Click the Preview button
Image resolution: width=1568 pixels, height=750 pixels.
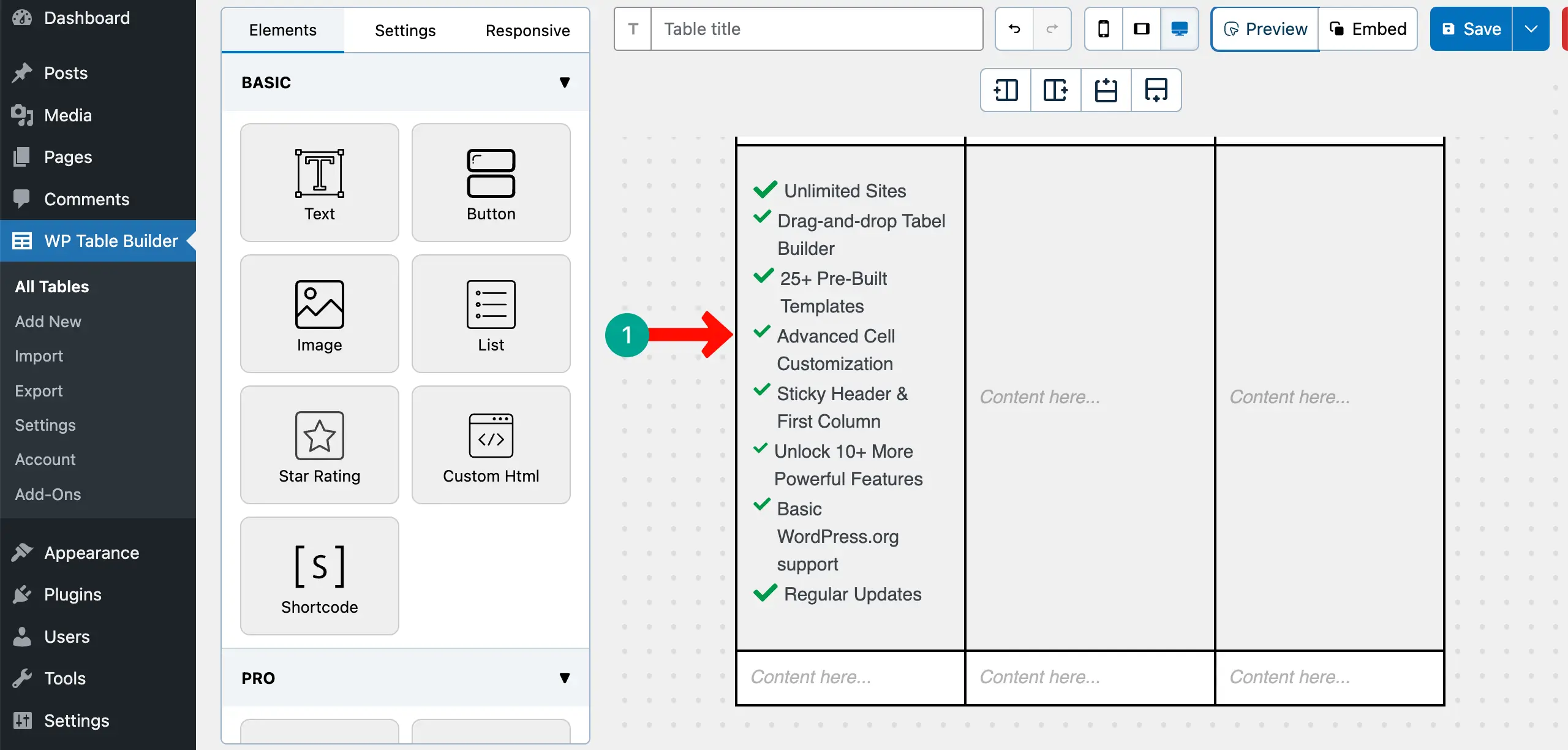pos(1264,28)
